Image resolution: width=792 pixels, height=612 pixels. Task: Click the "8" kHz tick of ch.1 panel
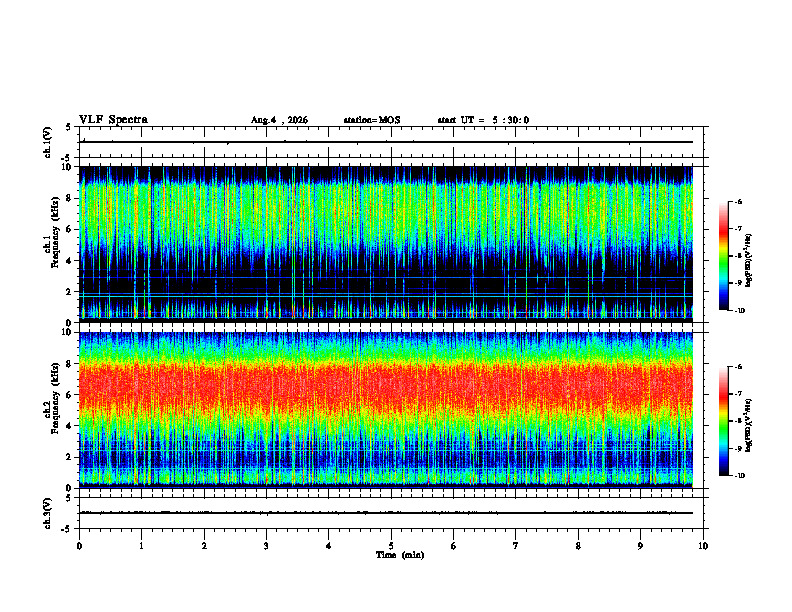click(70, 198)
